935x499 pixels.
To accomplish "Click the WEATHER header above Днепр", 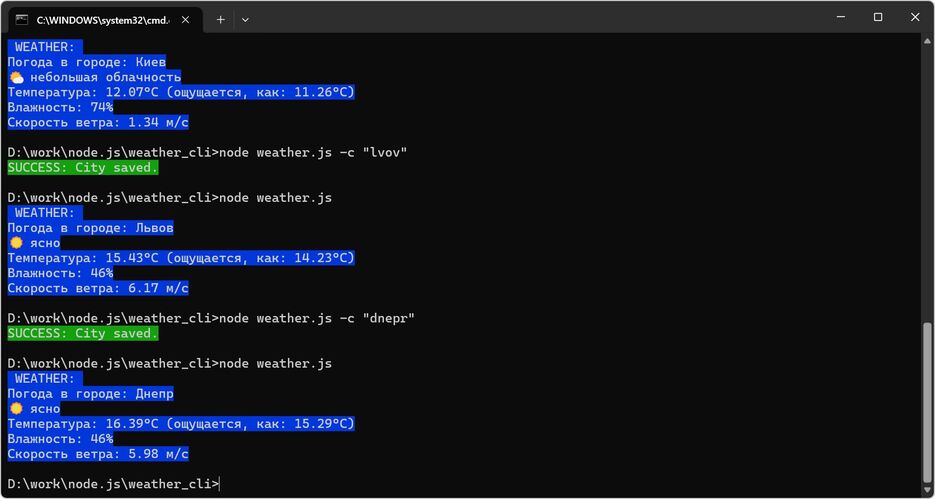I will tap(45, 379).
